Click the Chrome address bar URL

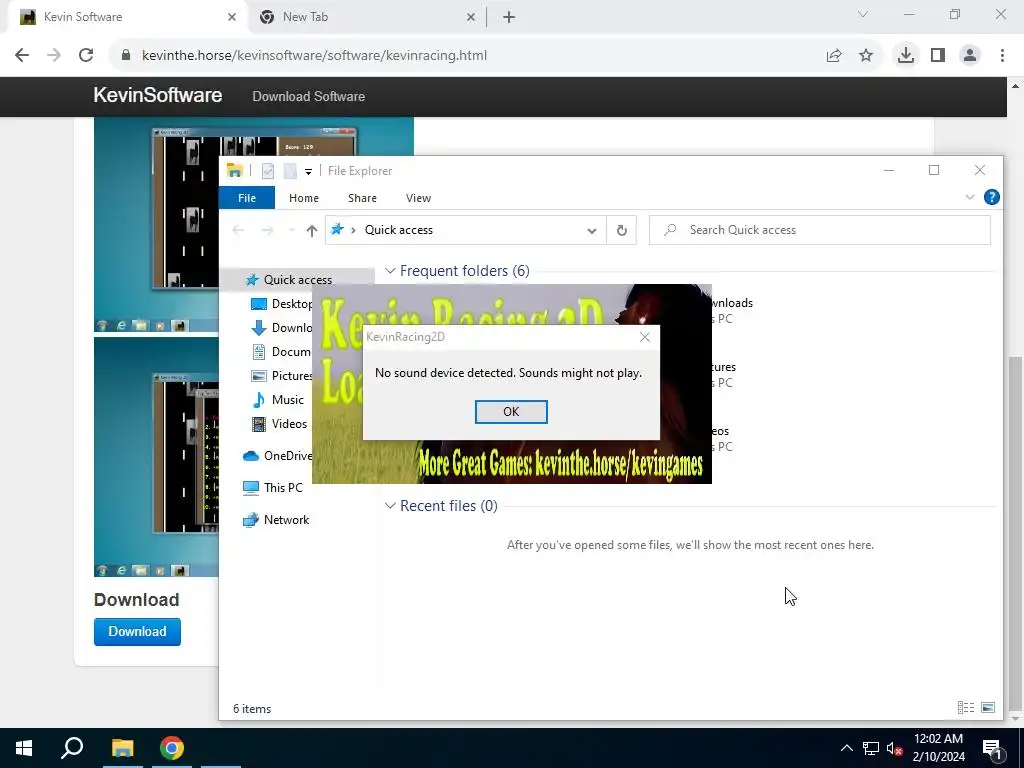click(x=314, y=56)
